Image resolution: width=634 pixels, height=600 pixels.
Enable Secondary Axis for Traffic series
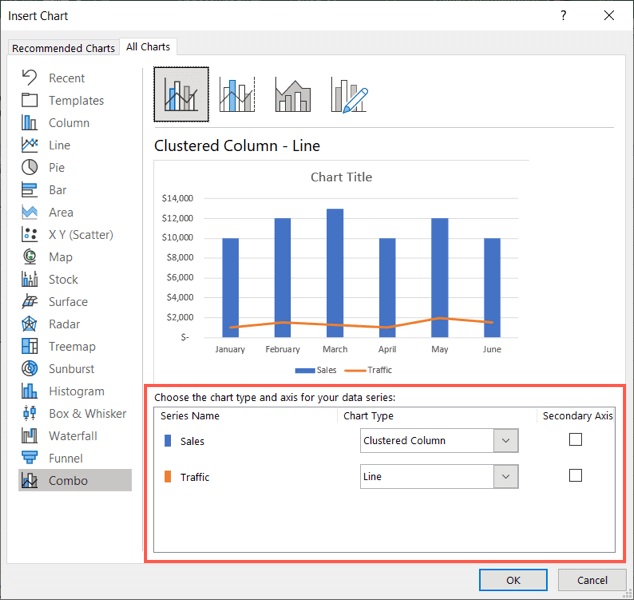pyautogui.click(x=575, y=476)
